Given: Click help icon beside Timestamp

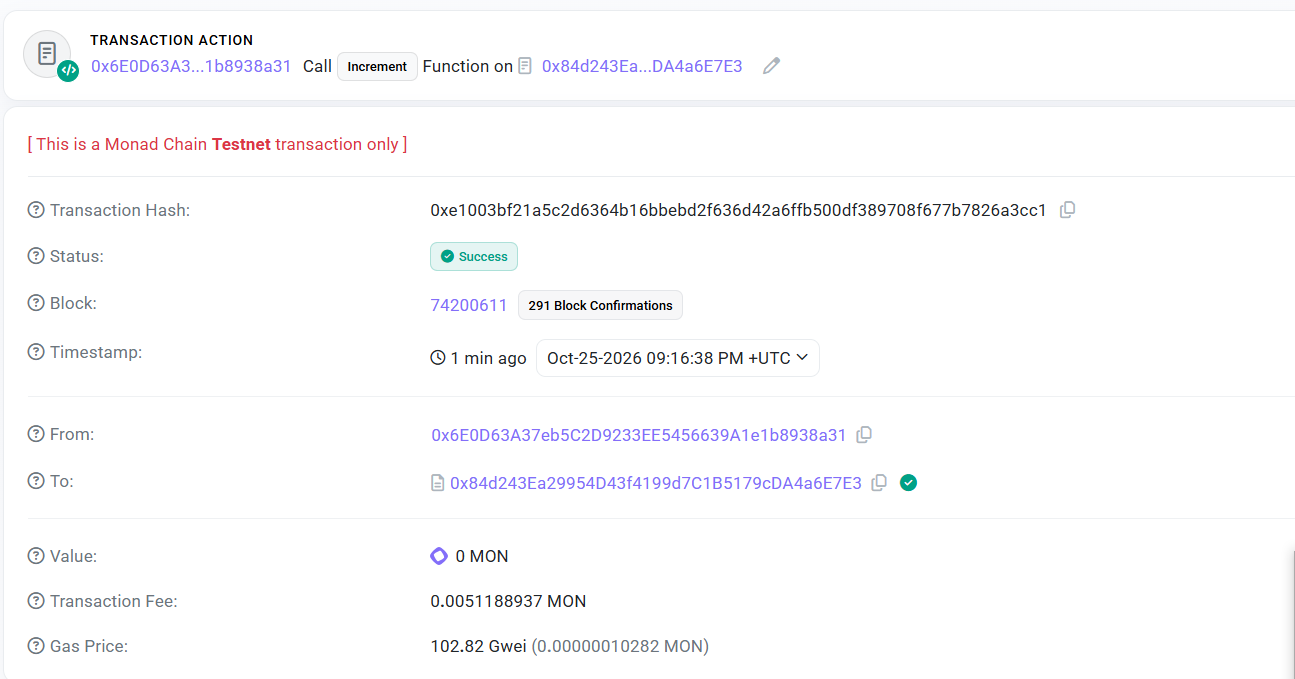Looking at the screenshot, I should click(36, 352).
